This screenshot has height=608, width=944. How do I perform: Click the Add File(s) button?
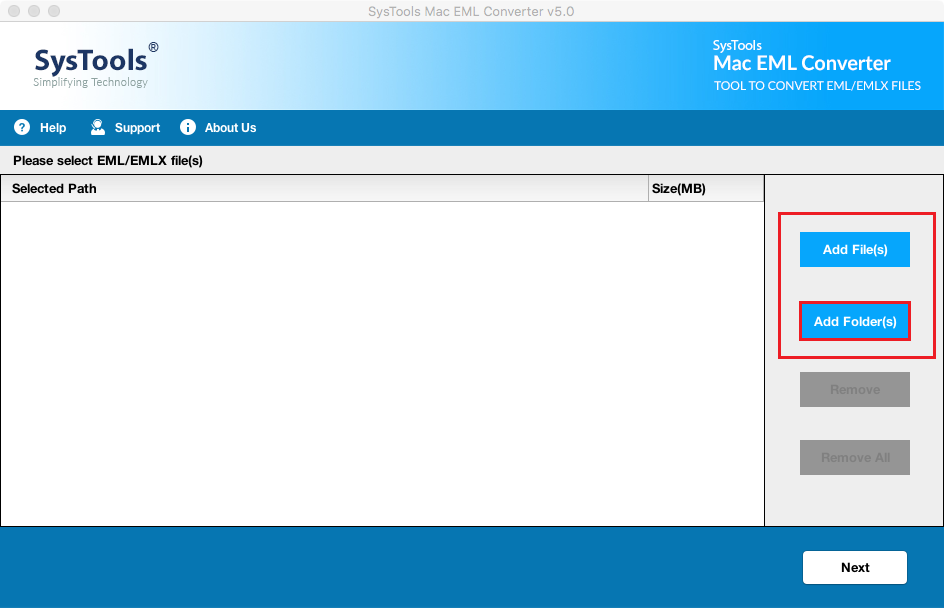(x=855, y=249)
